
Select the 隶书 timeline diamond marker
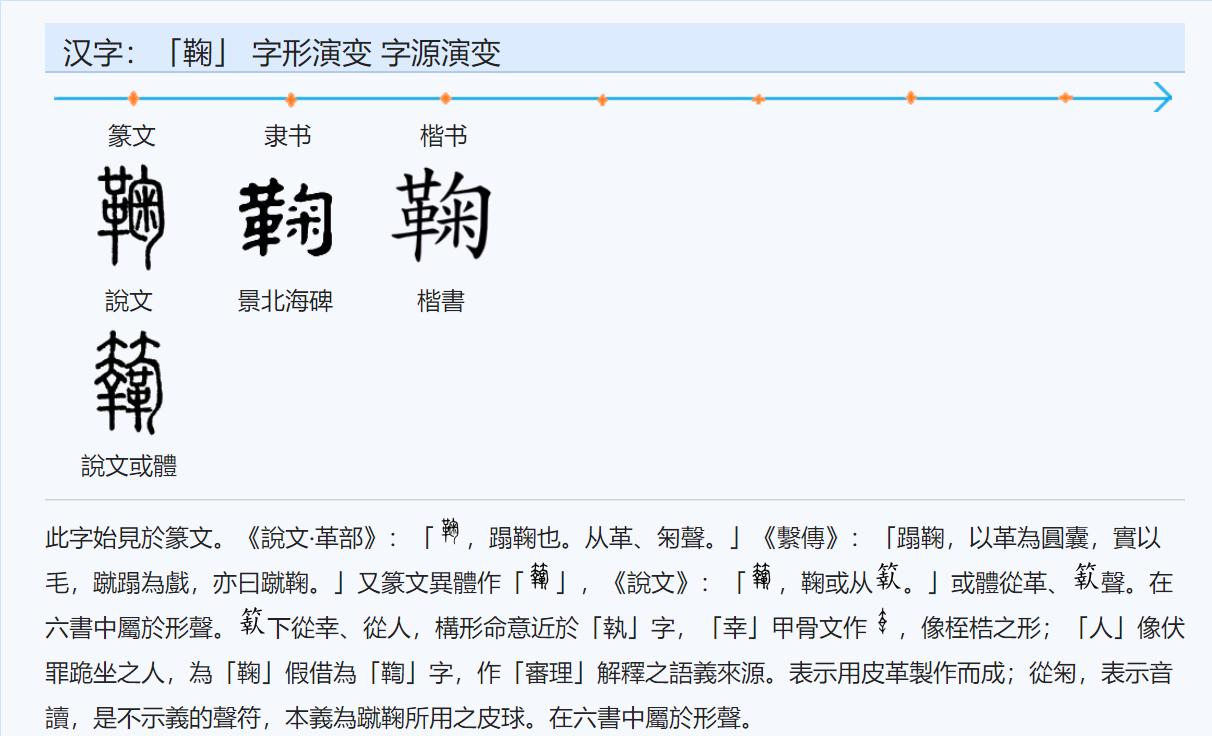pos(290,98)
